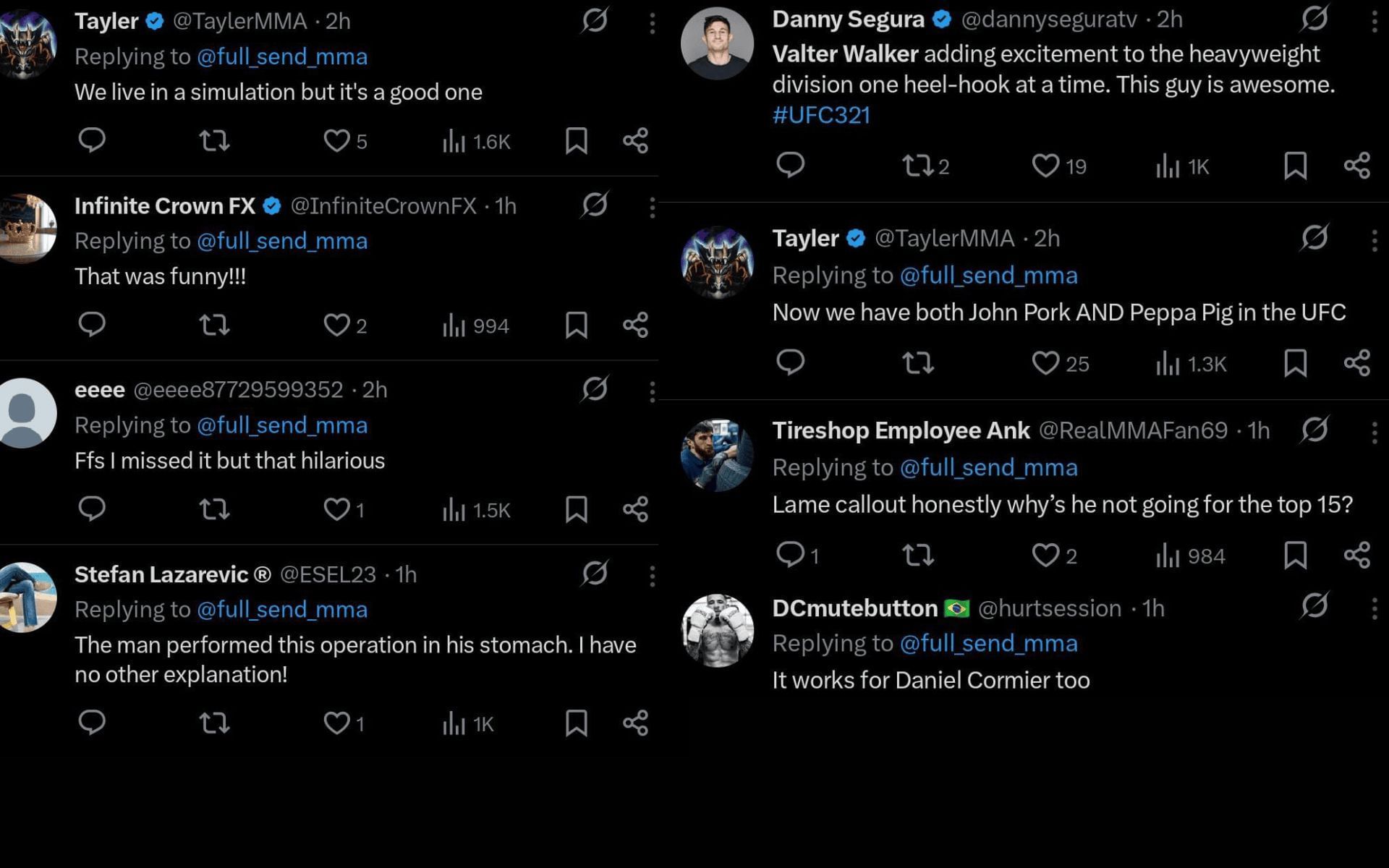Screen dimensions: 1389x868
Task: Bookmark Danny Segura's tweet
Action: point(1295,166)
